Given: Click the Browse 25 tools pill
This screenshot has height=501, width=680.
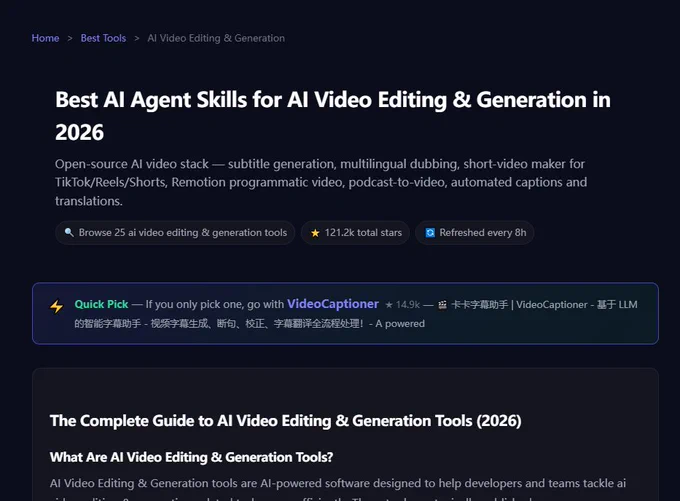Looking at the screenshot, I should click(175, 233).
